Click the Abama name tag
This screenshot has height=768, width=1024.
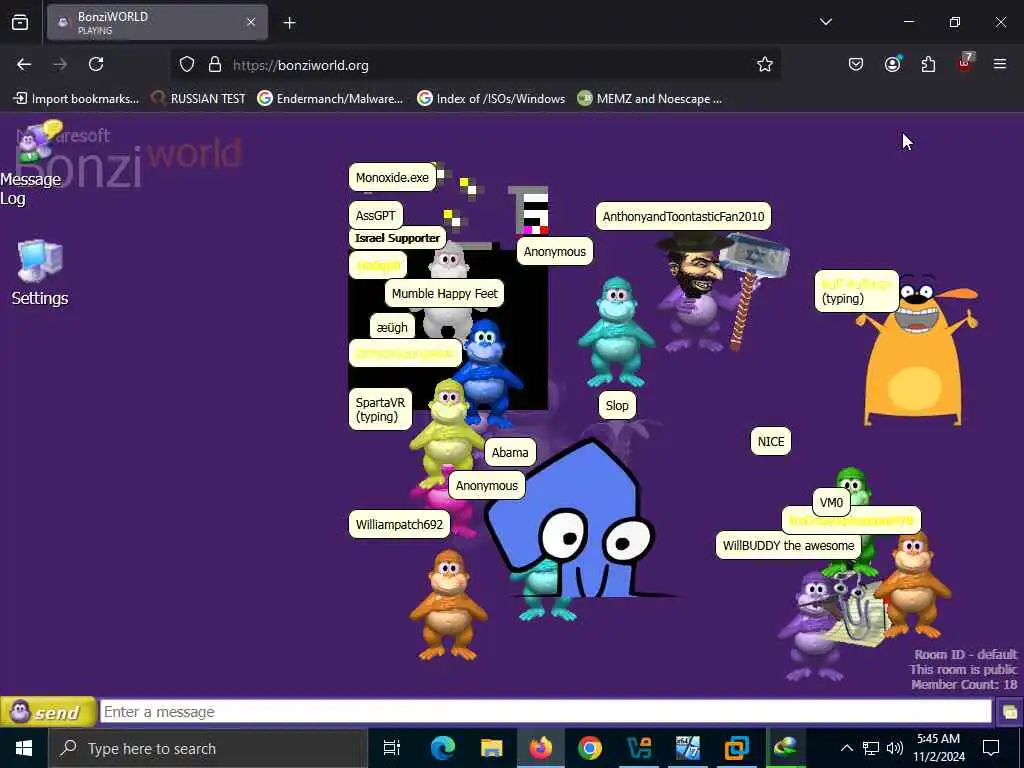tap(510, 453)
